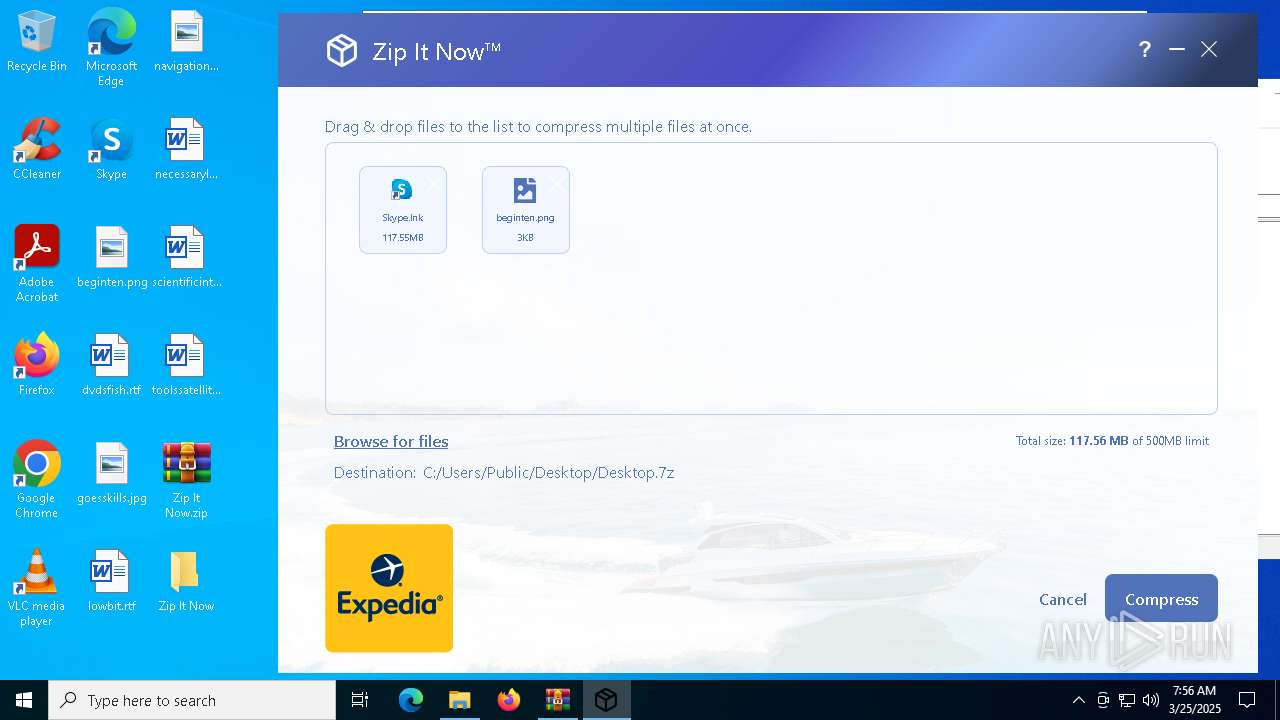The width and height of the screenshot is (1280, 720).
Task: Open the volume tray icon
Action: click(1151, 700)
